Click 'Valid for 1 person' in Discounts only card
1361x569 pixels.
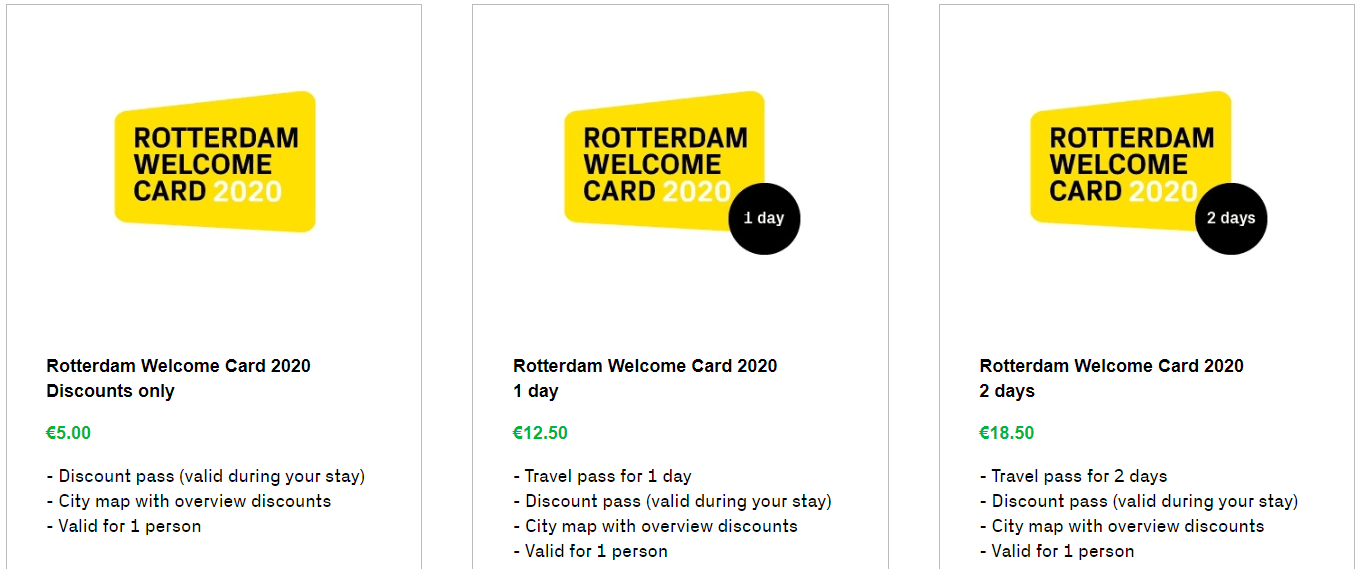click(x=124, y=526)
